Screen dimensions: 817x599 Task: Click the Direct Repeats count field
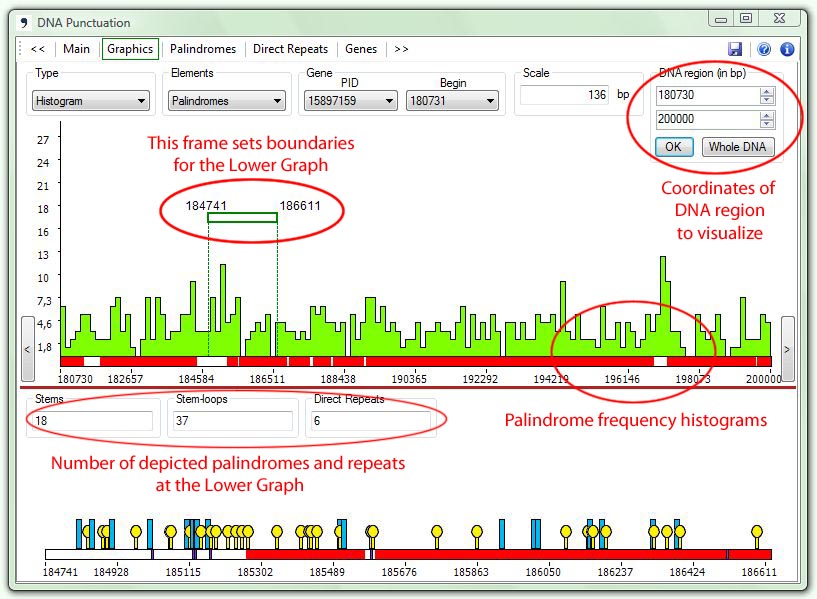point(370,421)
